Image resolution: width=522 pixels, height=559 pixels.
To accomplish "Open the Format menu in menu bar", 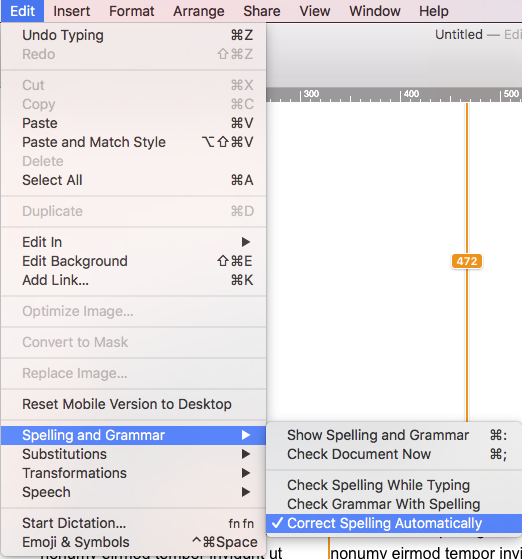I will click(x=132, y=11).
